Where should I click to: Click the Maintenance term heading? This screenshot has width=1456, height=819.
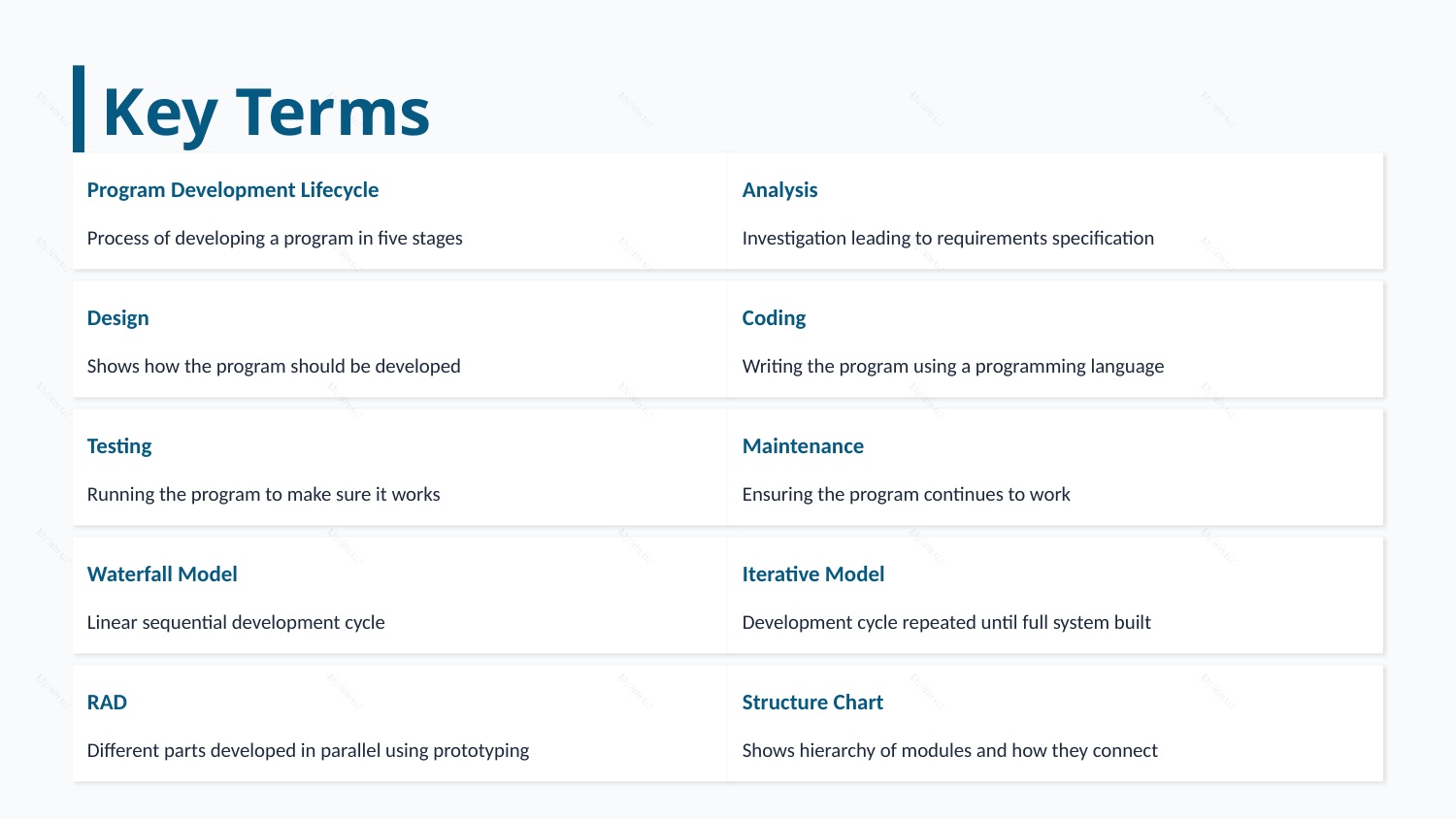tap(803, 446)
